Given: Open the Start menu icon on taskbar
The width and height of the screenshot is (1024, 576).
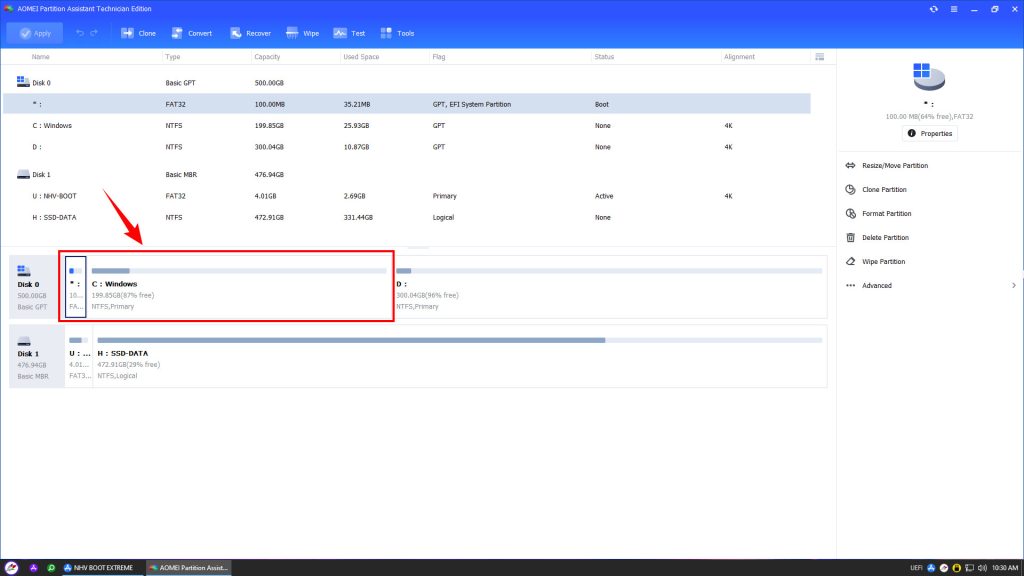Looking at the screenshot, I should point(11,568).
